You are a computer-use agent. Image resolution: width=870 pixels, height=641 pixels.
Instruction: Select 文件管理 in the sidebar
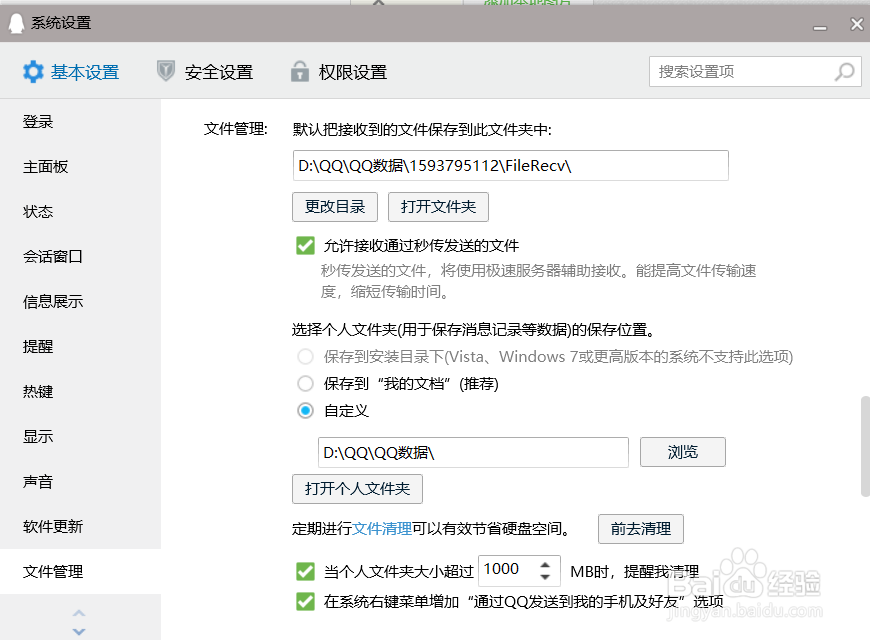coord(80,571)
